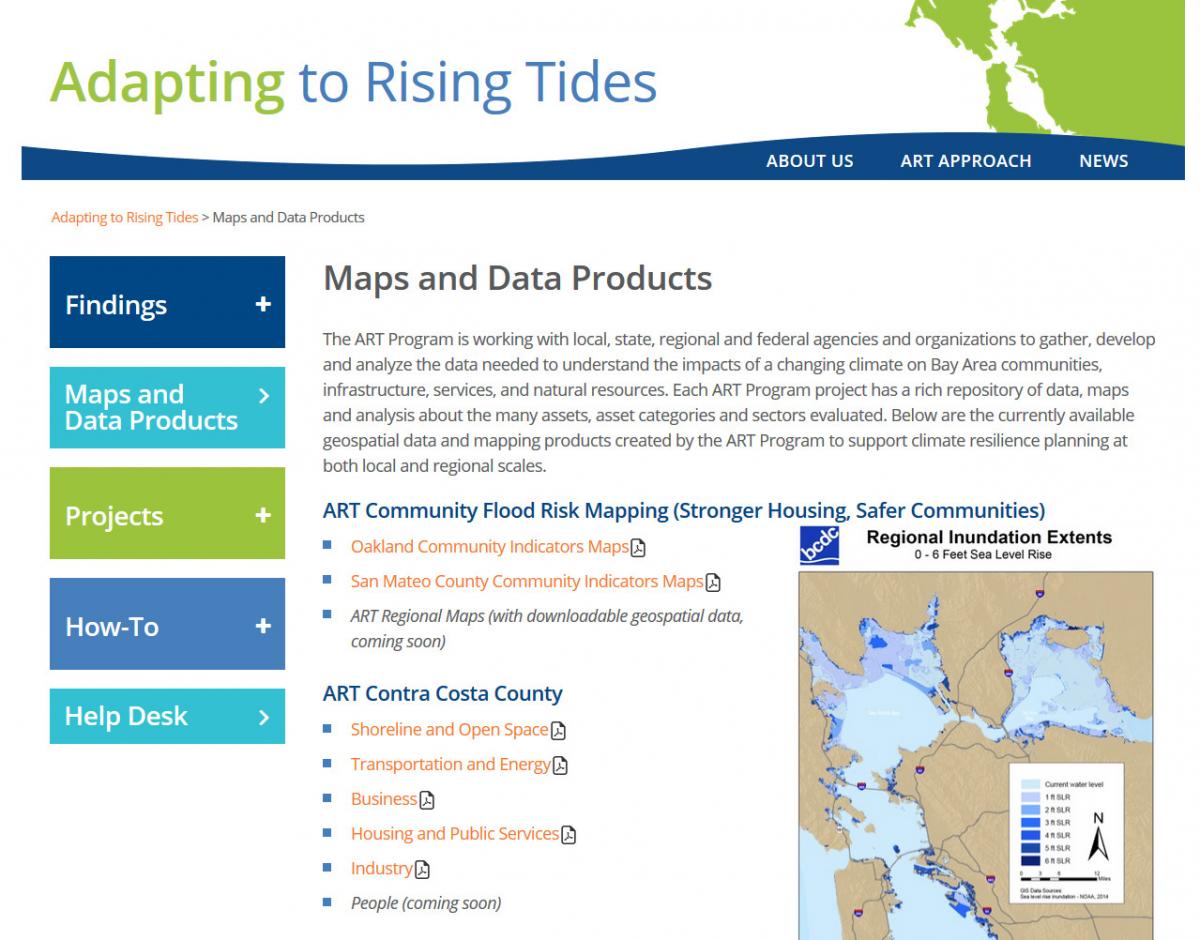Expand the Projects section plus icon
Screen dimensions: 1200x940
263,515
